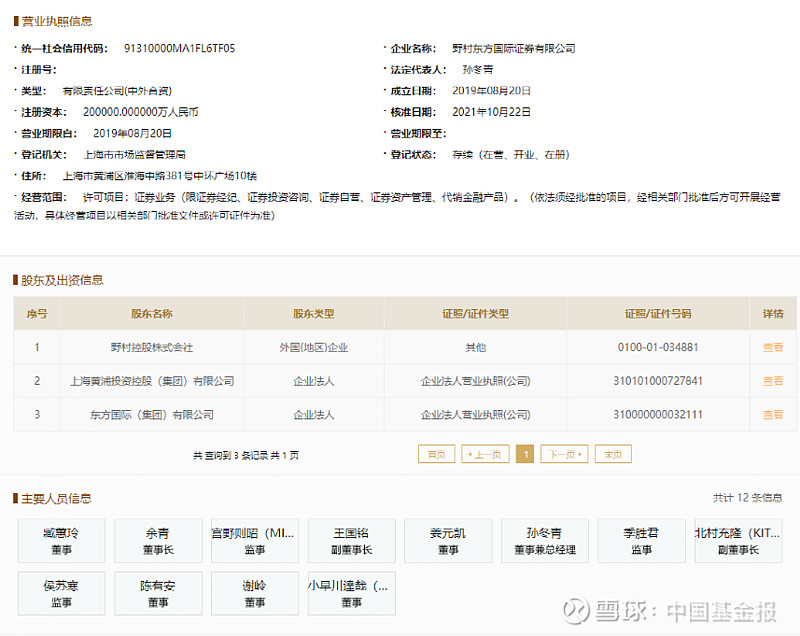Screen dimensions: 800x636
Task: Click the 证照/证件号码 column header
Action: pos(658,314)
